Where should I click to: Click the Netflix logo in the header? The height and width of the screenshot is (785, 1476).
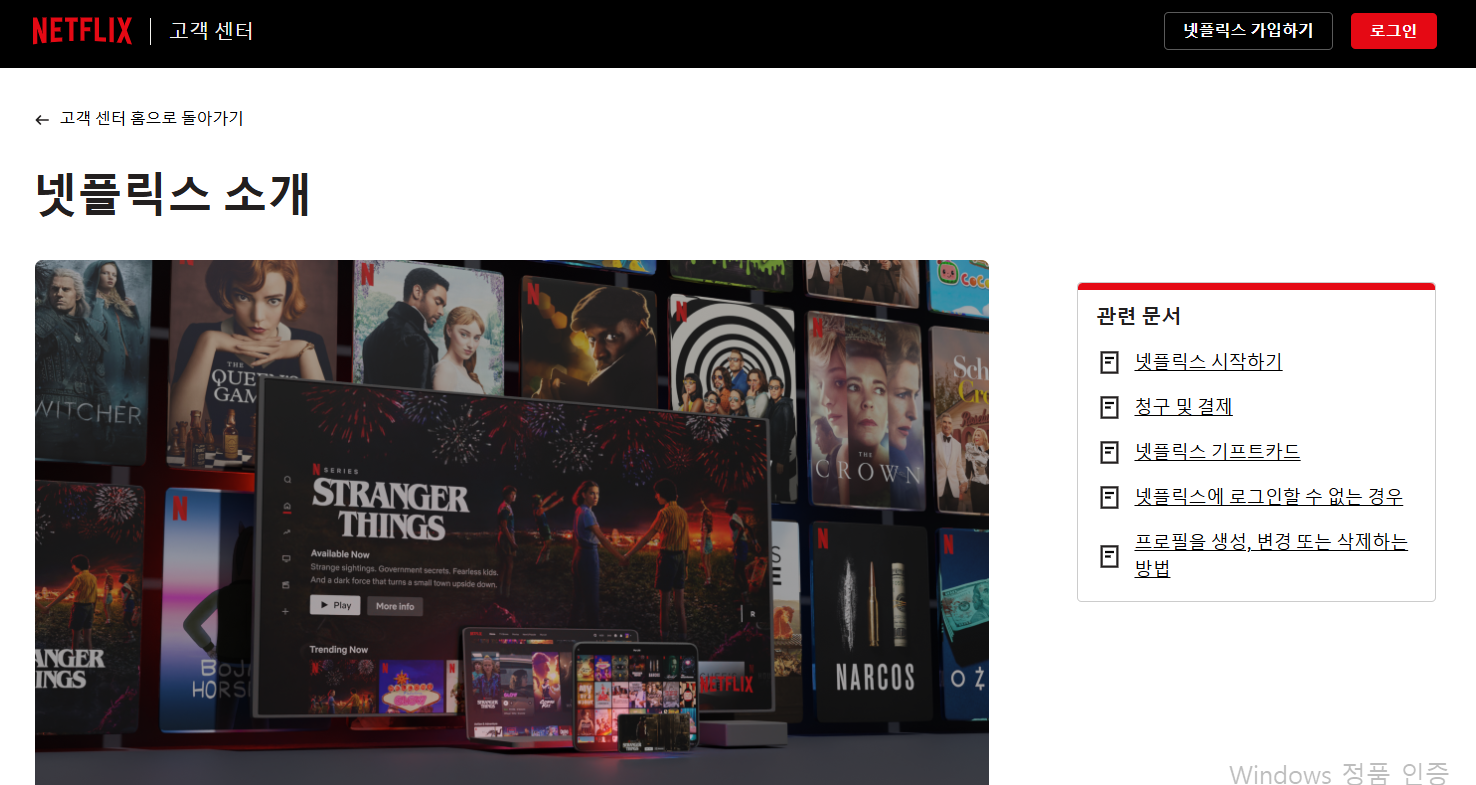tap(82, 31)
